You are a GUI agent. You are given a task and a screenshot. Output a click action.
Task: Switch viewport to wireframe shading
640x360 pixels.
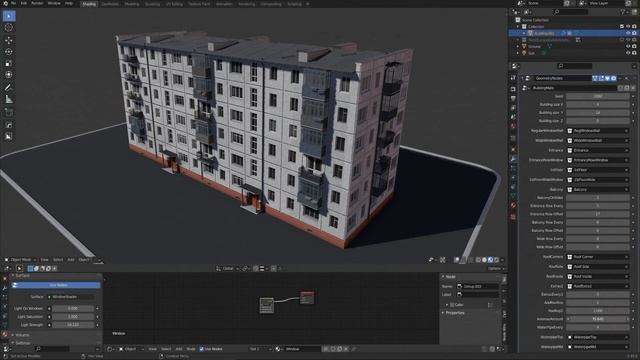478,260
